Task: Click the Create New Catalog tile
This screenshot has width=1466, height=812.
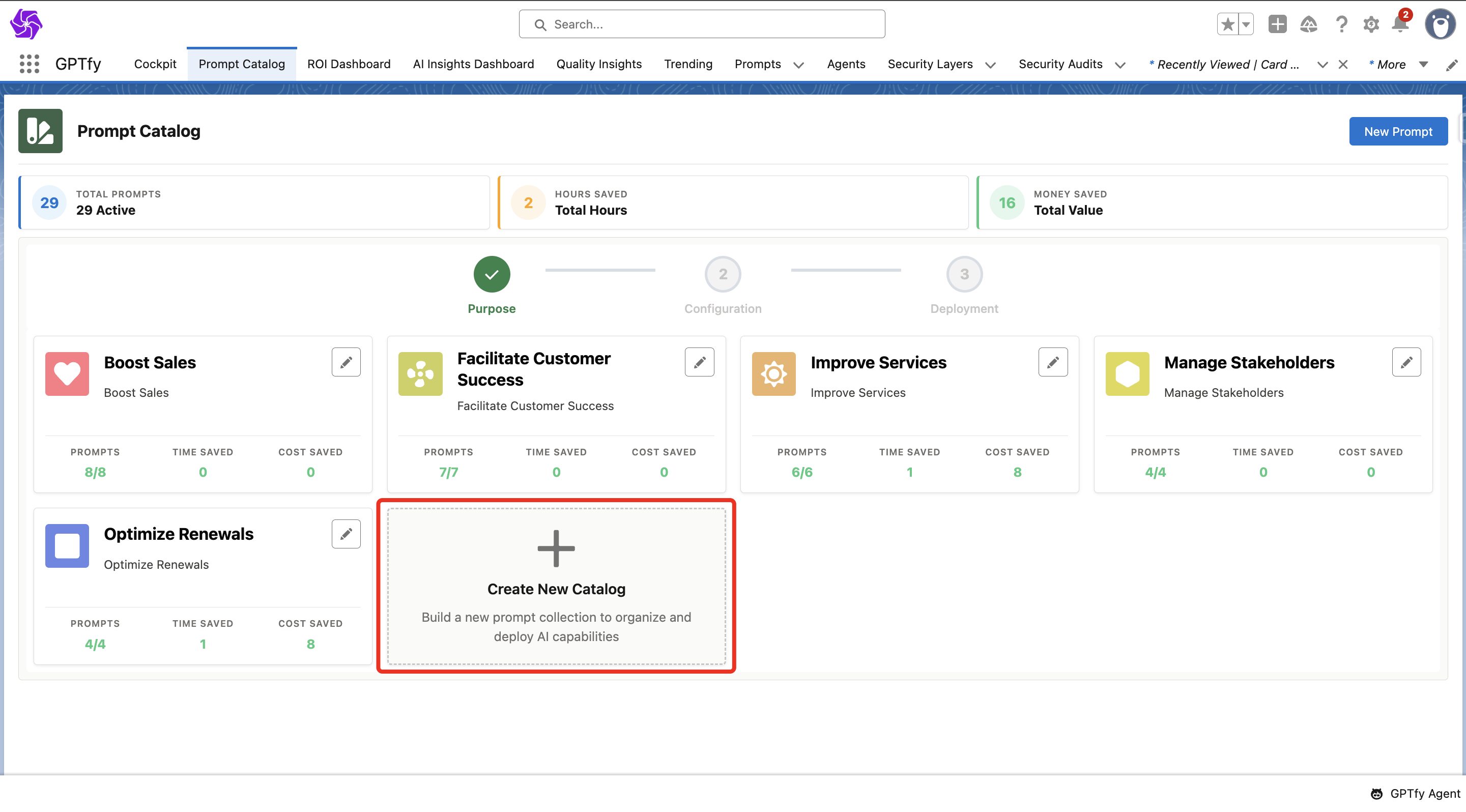Action: pos(556,586)
